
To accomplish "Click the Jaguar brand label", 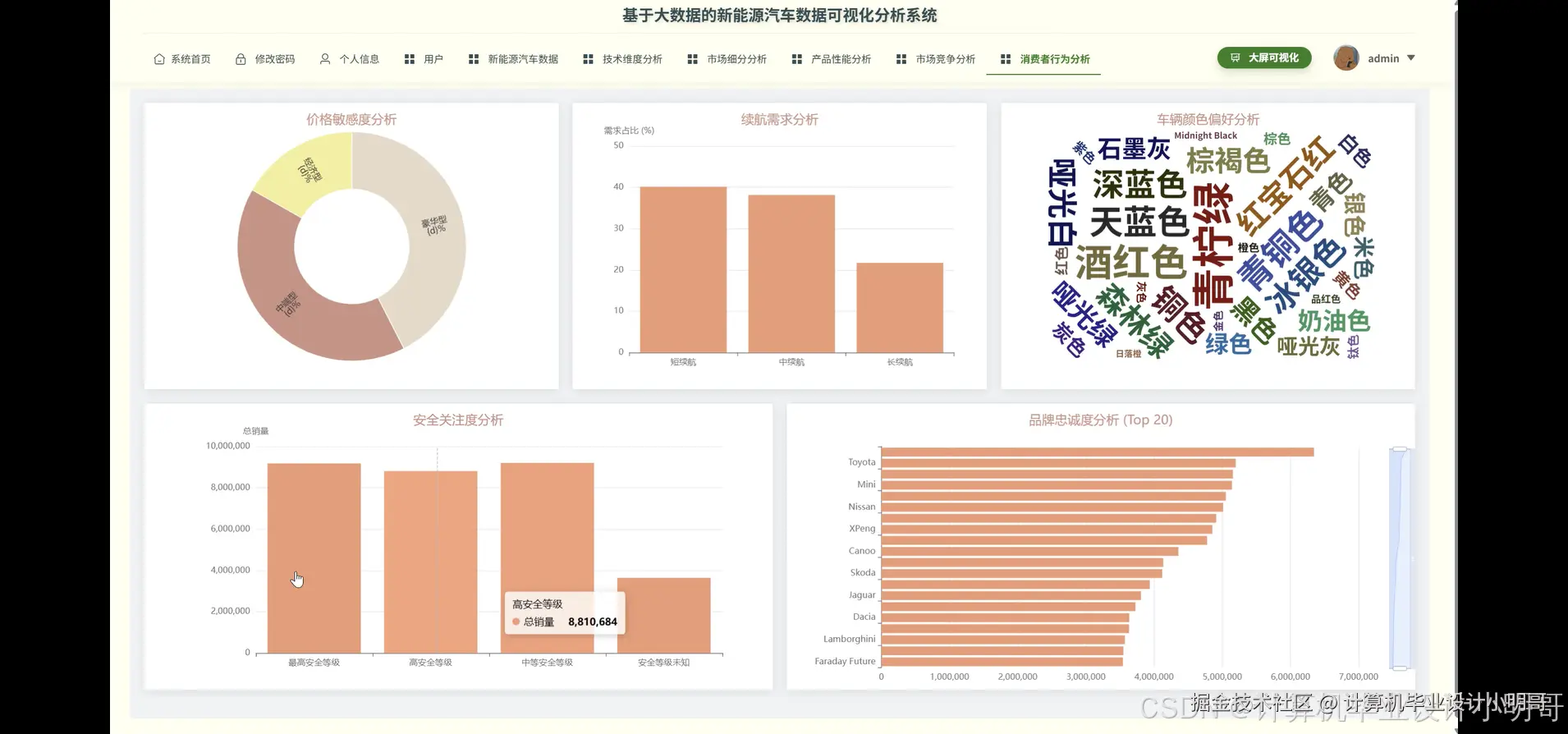I will click(x=862, y=595).
